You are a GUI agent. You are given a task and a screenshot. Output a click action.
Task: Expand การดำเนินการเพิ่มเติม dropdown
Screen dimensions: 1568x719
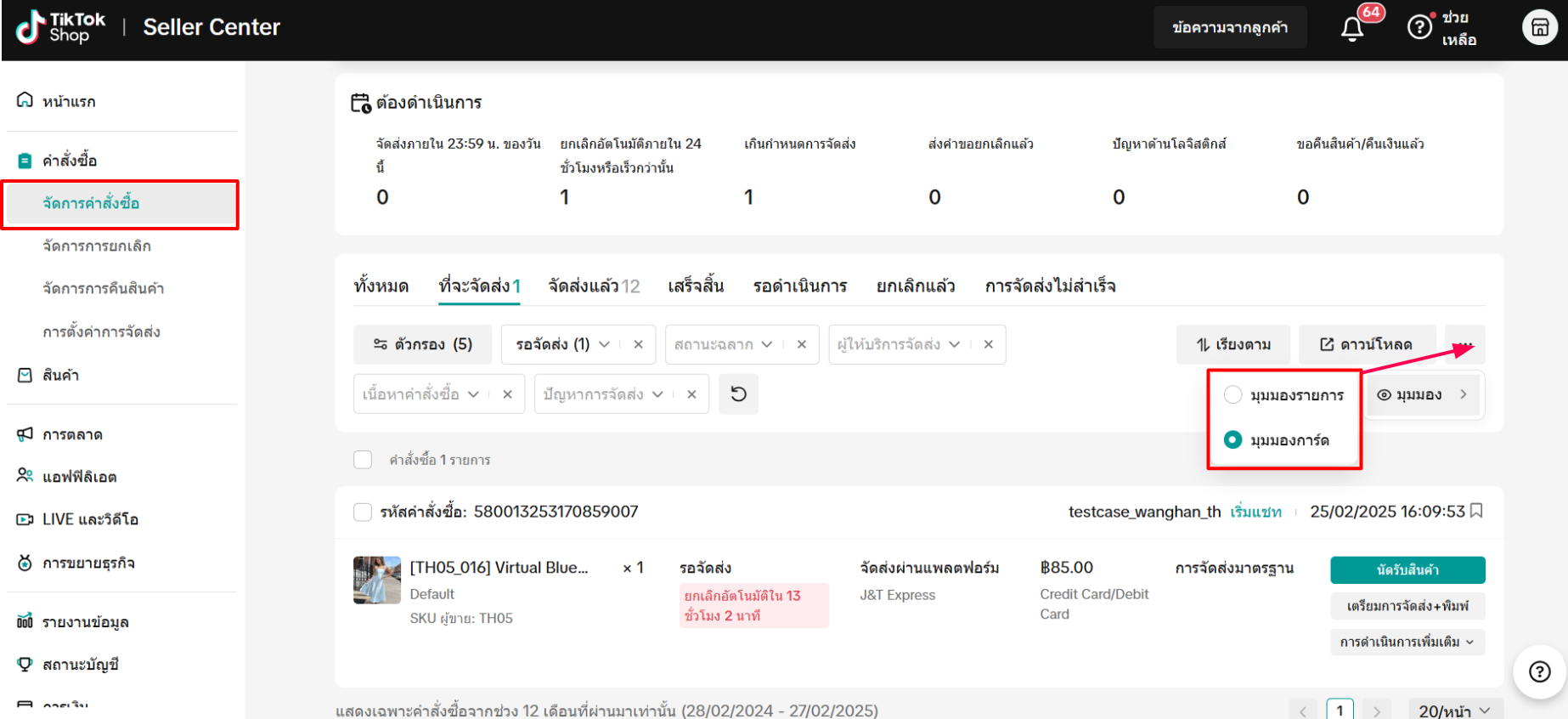1407,642
